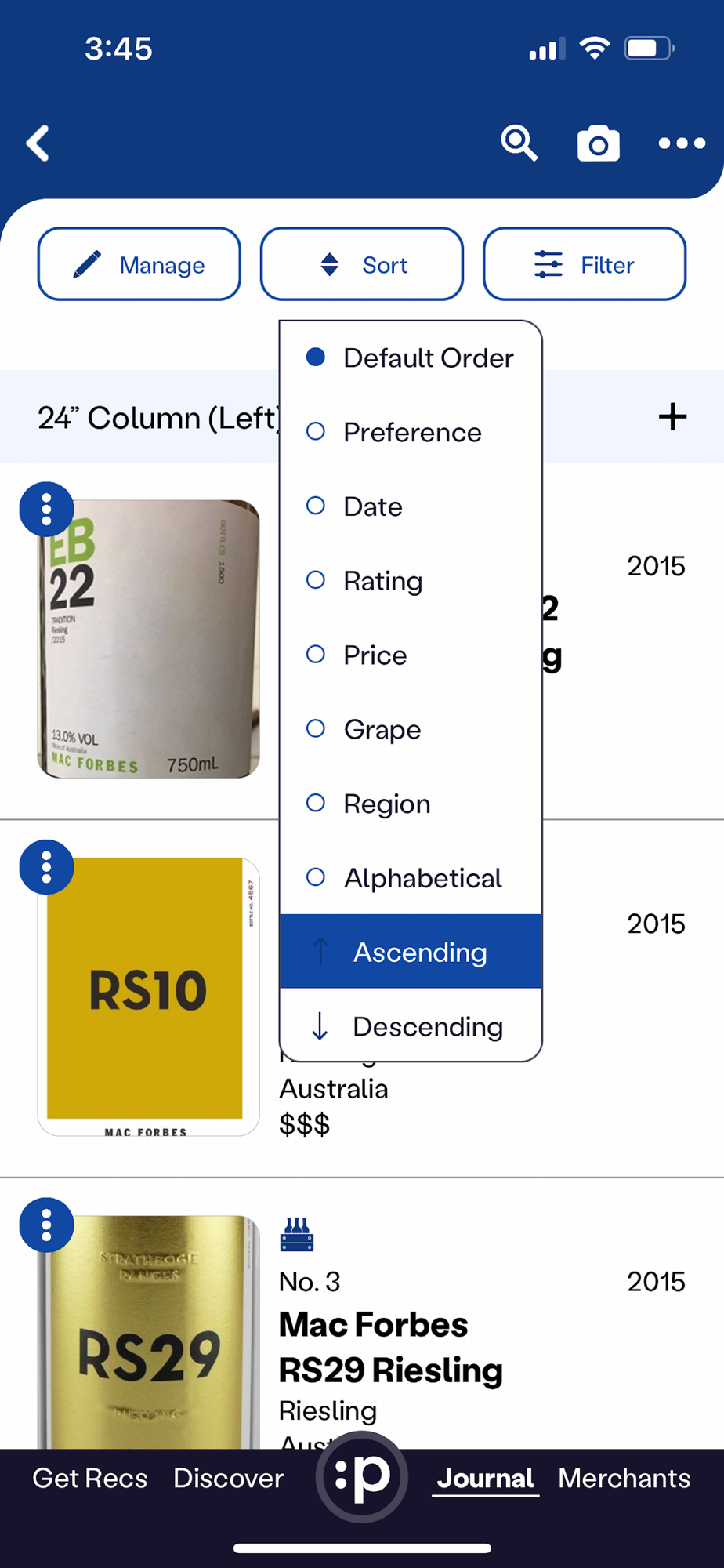Collapse the Sort dropdown button
The width and height of the screenshot is (724, 1568).
(362, 264)
